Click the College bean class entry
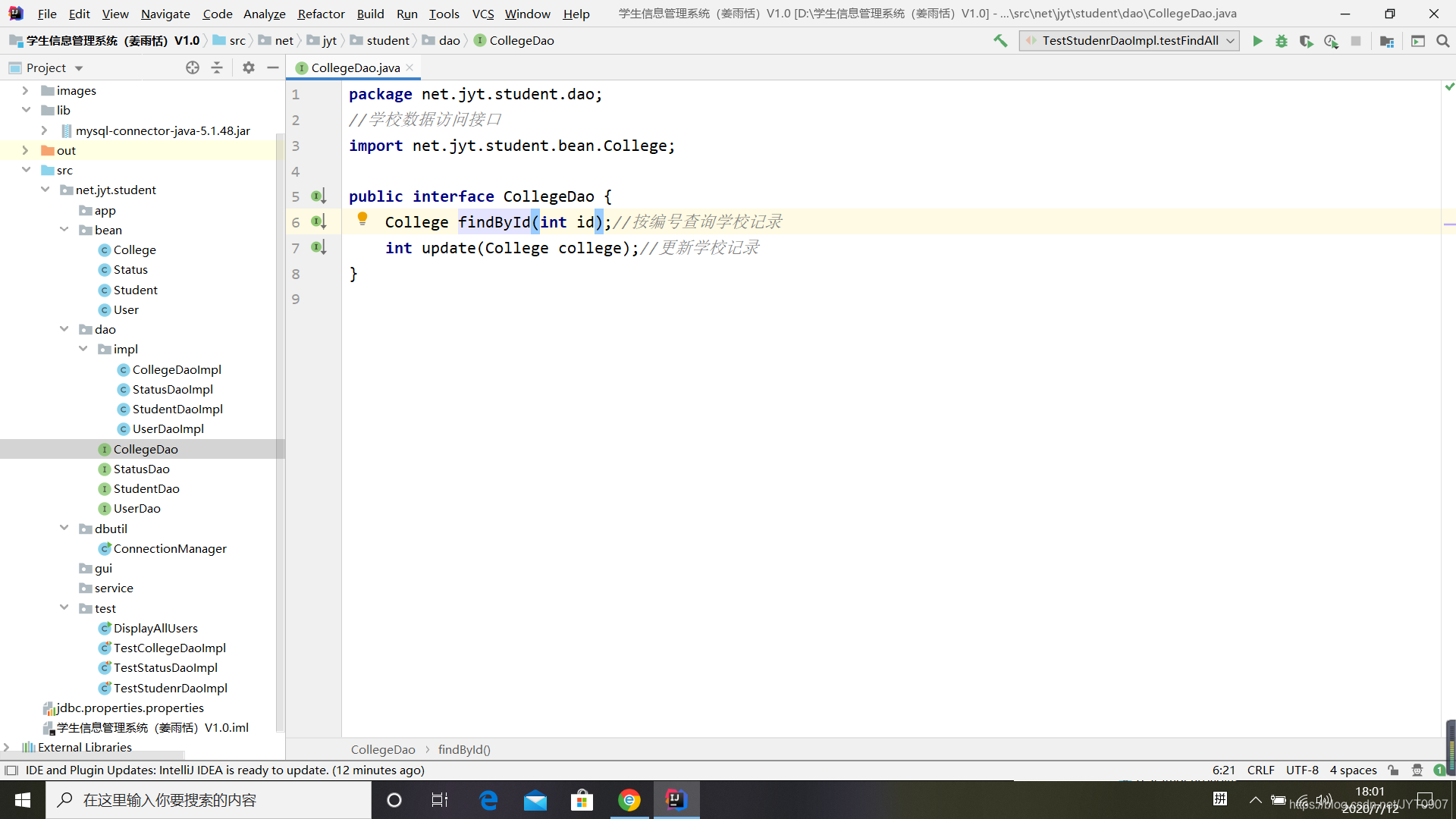Viewport: 1456px width, 819px height. click(x=133, y=249)
